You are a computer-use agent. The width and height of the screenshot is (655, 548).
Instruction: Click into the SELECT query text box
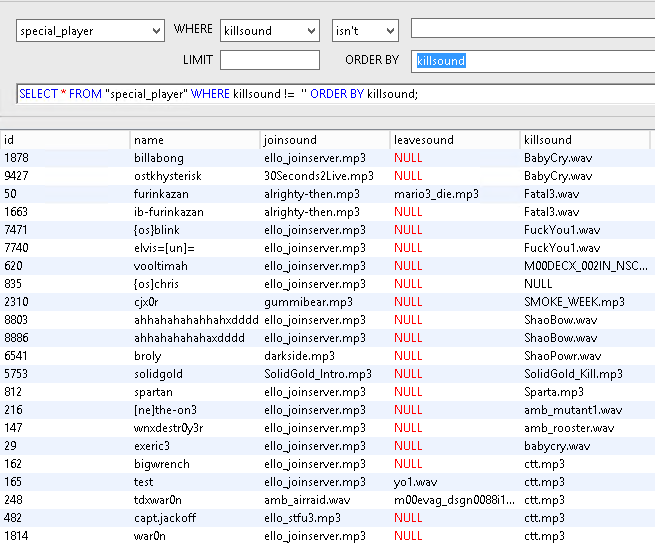(x=335, y=94)
